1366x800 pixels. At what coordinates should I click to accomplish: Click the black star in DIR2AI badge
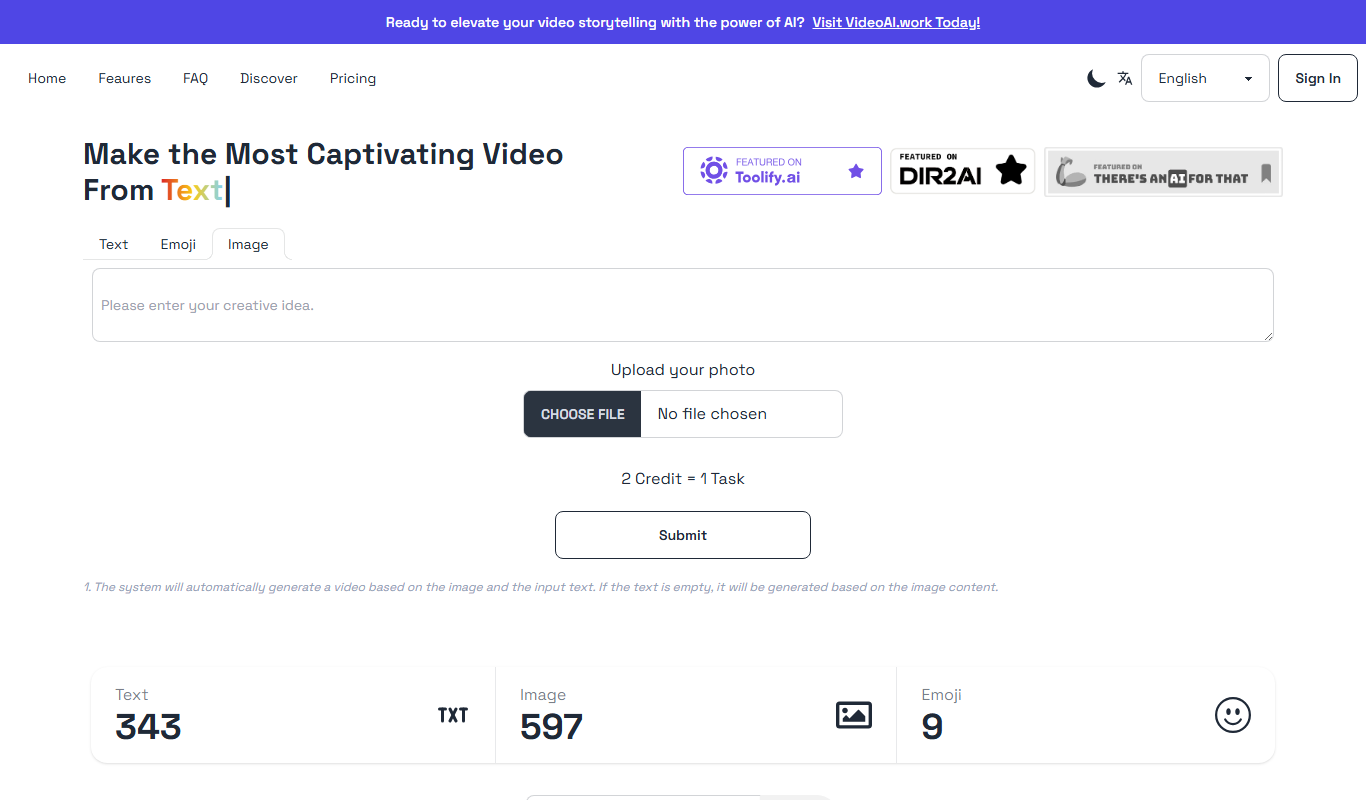coord(1012,171)
